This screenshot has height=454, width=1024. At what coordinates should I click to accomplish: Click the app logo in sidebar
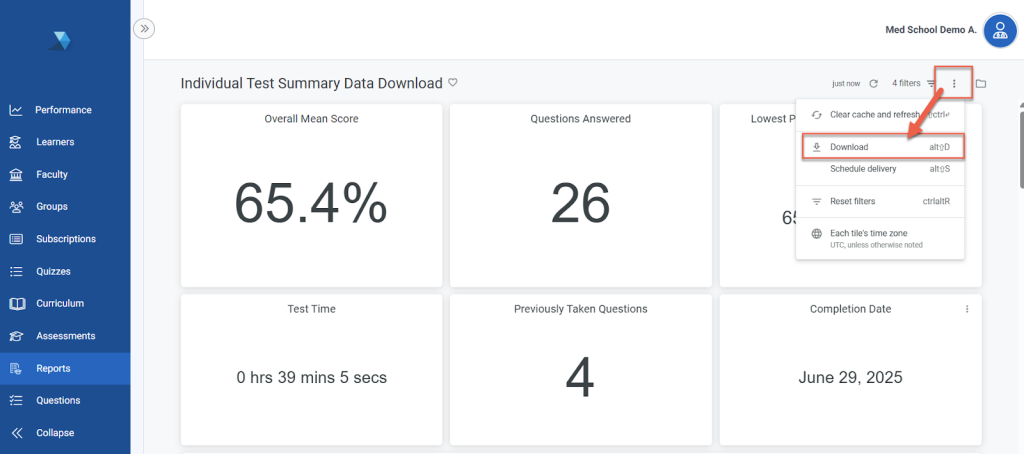(x=62, y=41)
